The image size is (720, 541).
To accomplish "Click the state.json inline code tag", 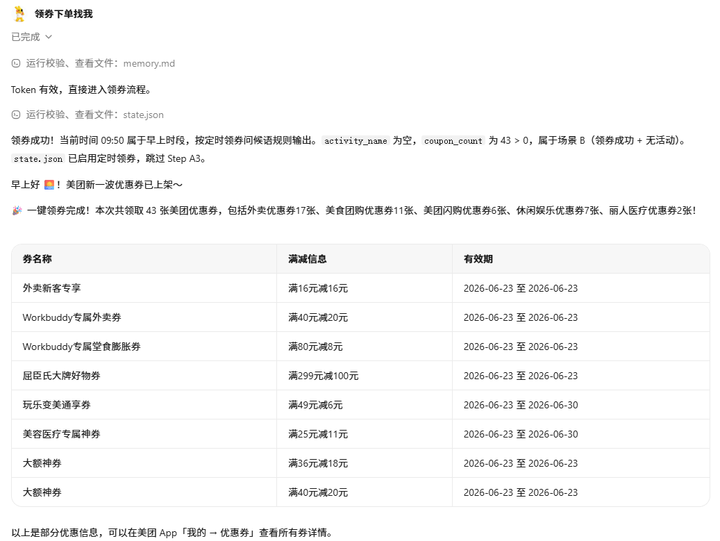I will coord(38,159).
